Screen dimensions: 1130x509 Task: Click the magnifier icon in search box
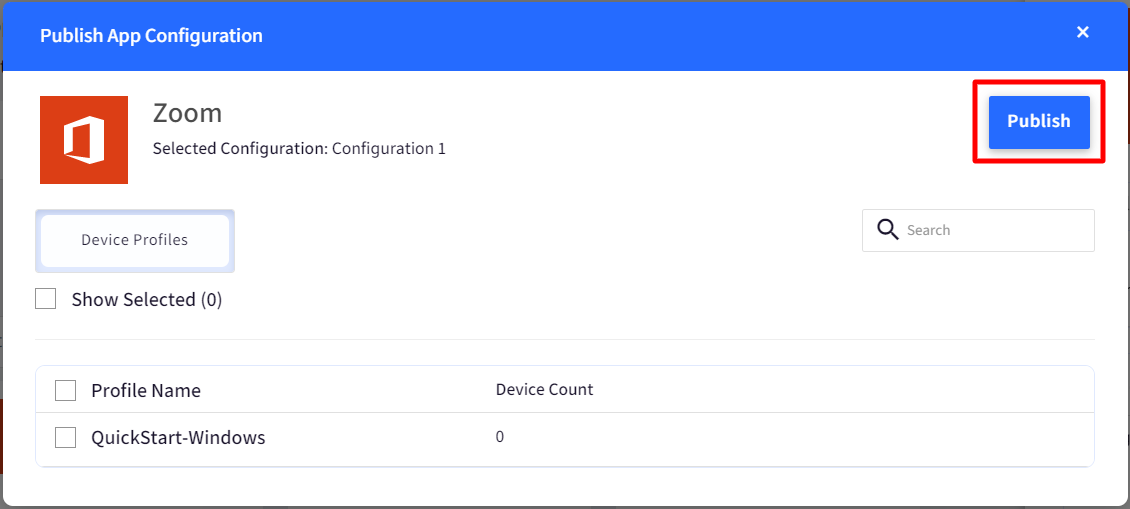[887, 230]
